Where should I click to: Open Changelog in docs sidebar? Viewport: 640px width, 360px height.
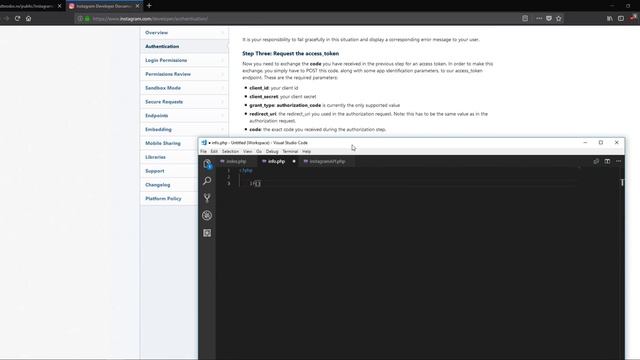click(158, 185)
